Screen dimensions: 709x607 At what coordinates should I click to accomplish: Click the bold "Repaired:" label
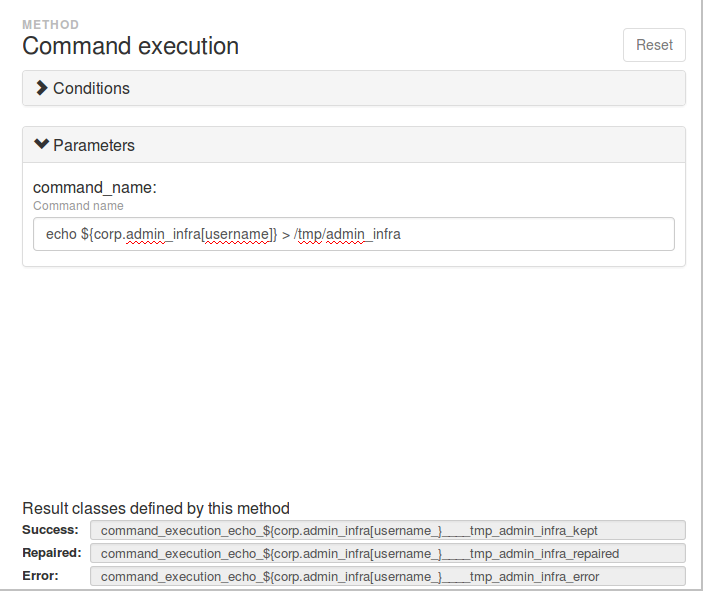(52, 553)
